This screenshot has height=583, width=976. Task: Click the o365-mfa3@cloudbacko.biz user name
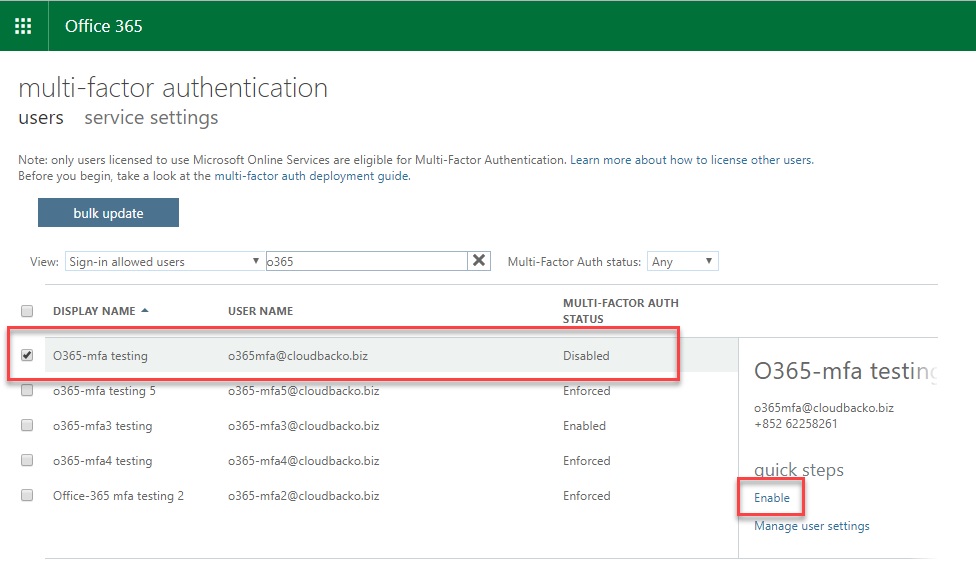click(303, 426)
